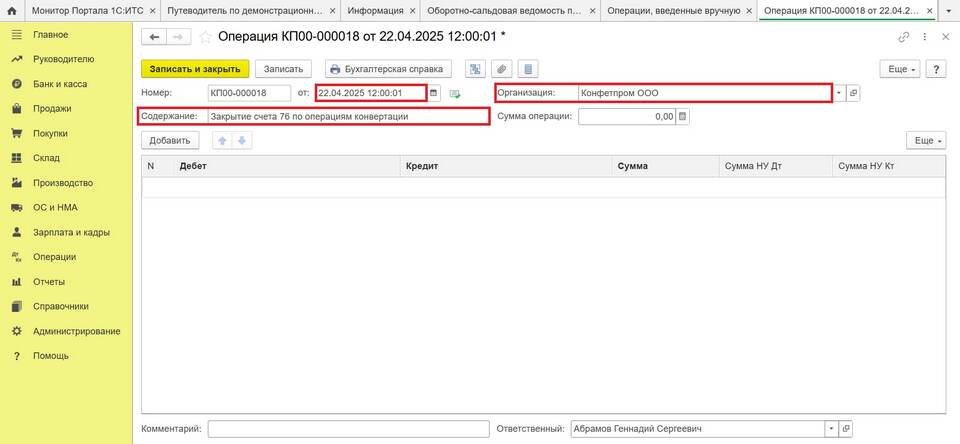Show the Дт/Кт postings icon
Screen dimensions: 960x444
pyautogui.click(x=474, y=69)
